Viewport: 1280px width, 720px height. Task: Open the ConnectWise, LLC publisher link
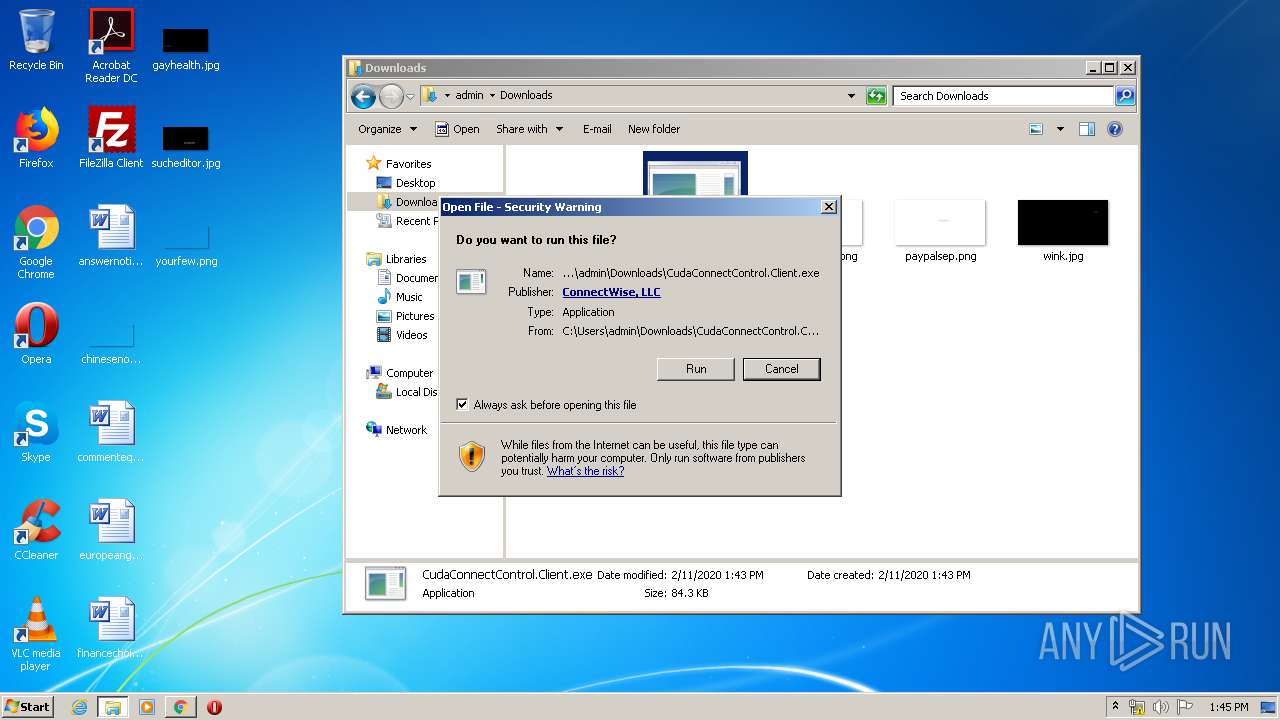tap(611, 292)
